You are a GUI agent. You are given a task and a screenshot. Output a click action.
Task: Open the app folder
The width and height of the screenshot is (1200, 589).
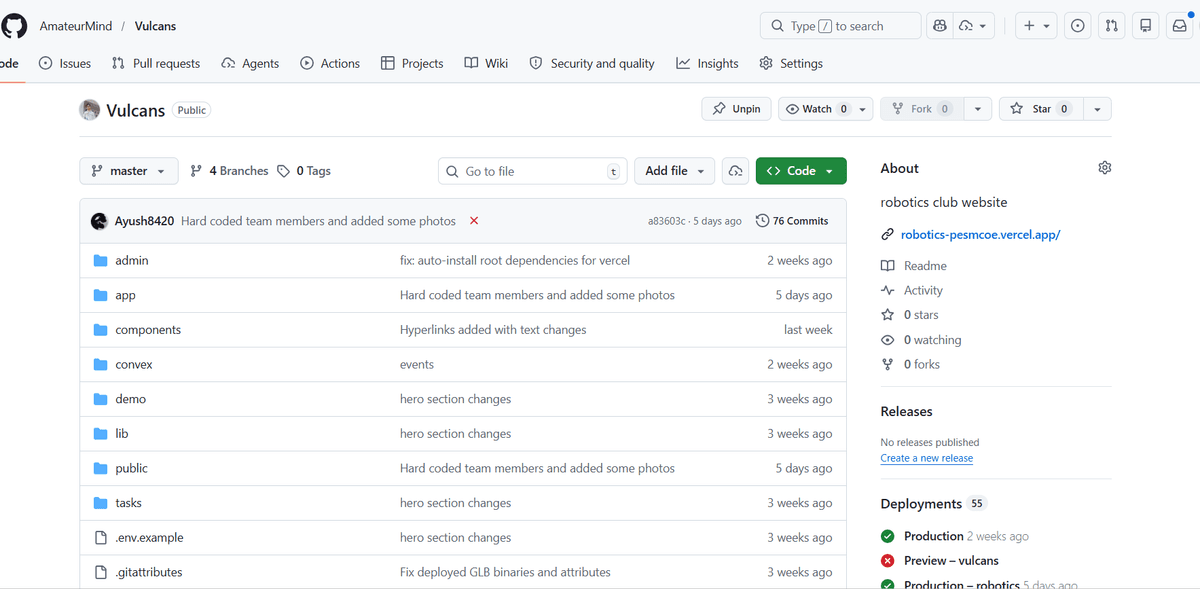tap(125, 295)
